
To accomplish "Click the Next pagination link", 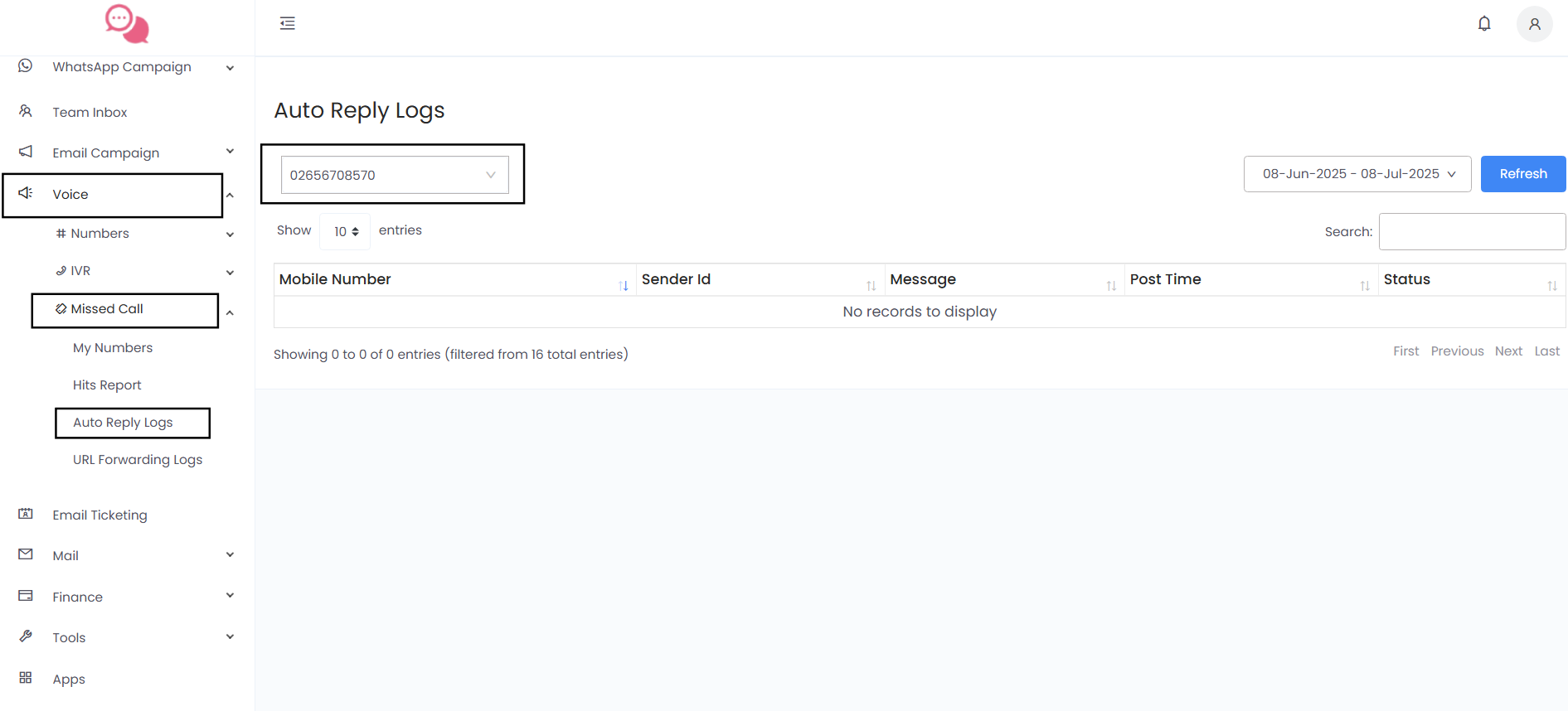I will pos(1507,351).
